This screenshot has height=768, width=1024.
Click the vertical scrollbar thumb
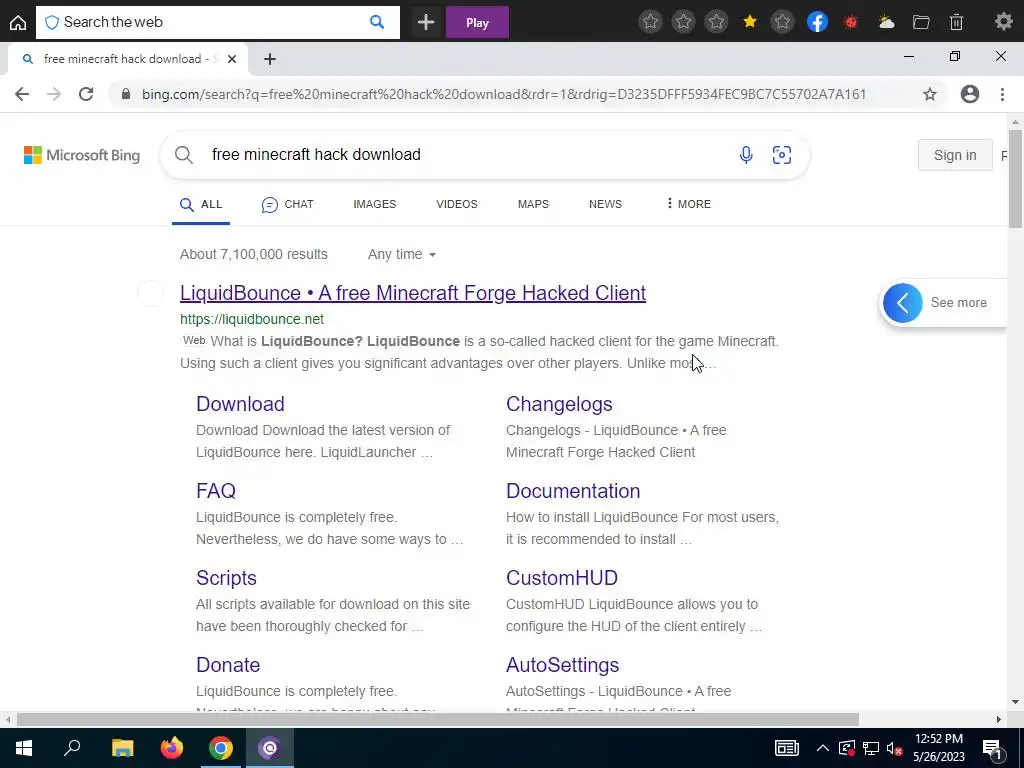1015,179
